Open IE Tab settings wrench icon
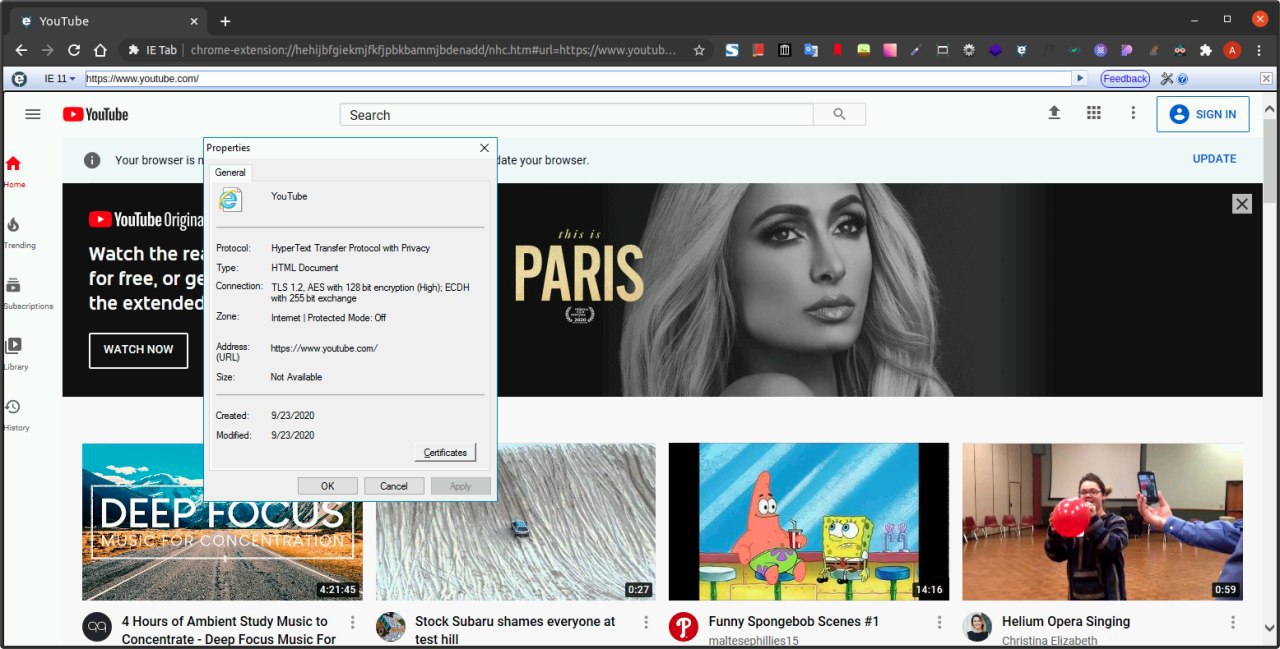 pyautogui.click(x=1167, y=78)
